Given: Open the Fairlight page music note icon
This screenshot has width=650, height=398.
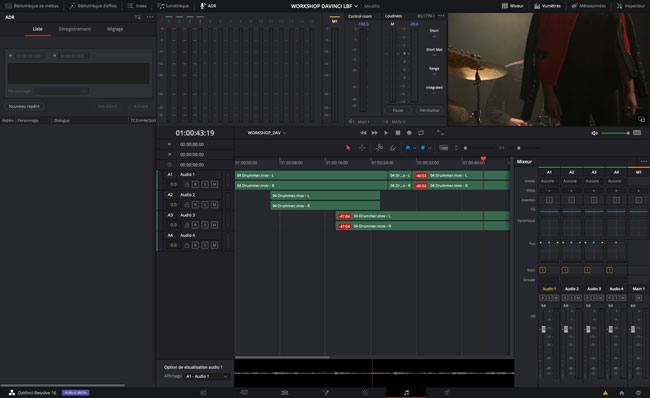Looking at the screenshot, I should [x=406, y=392].
